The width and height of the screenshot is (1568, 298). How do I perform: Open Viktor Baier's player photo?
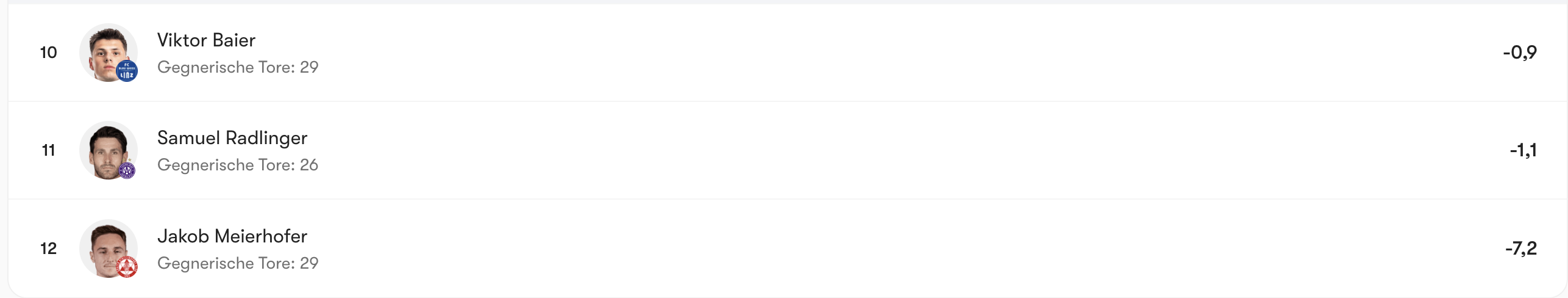click(x=106, y=50)
